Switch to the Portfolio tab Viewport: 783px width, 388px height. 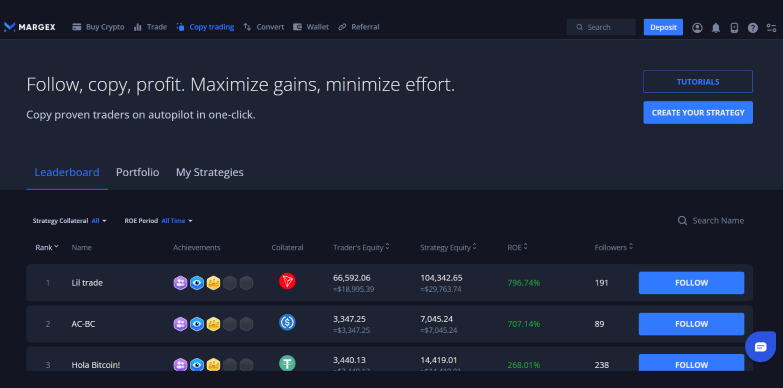click(x=138, y=172)
